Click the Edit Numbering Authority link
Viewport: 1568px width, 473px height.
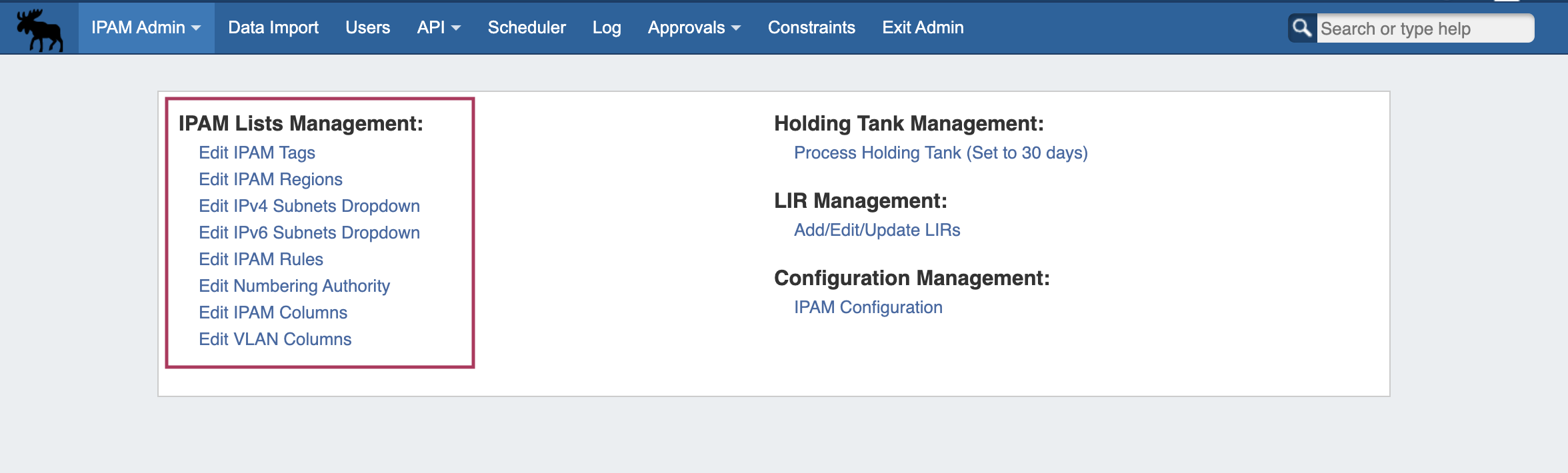pos(294,286)
